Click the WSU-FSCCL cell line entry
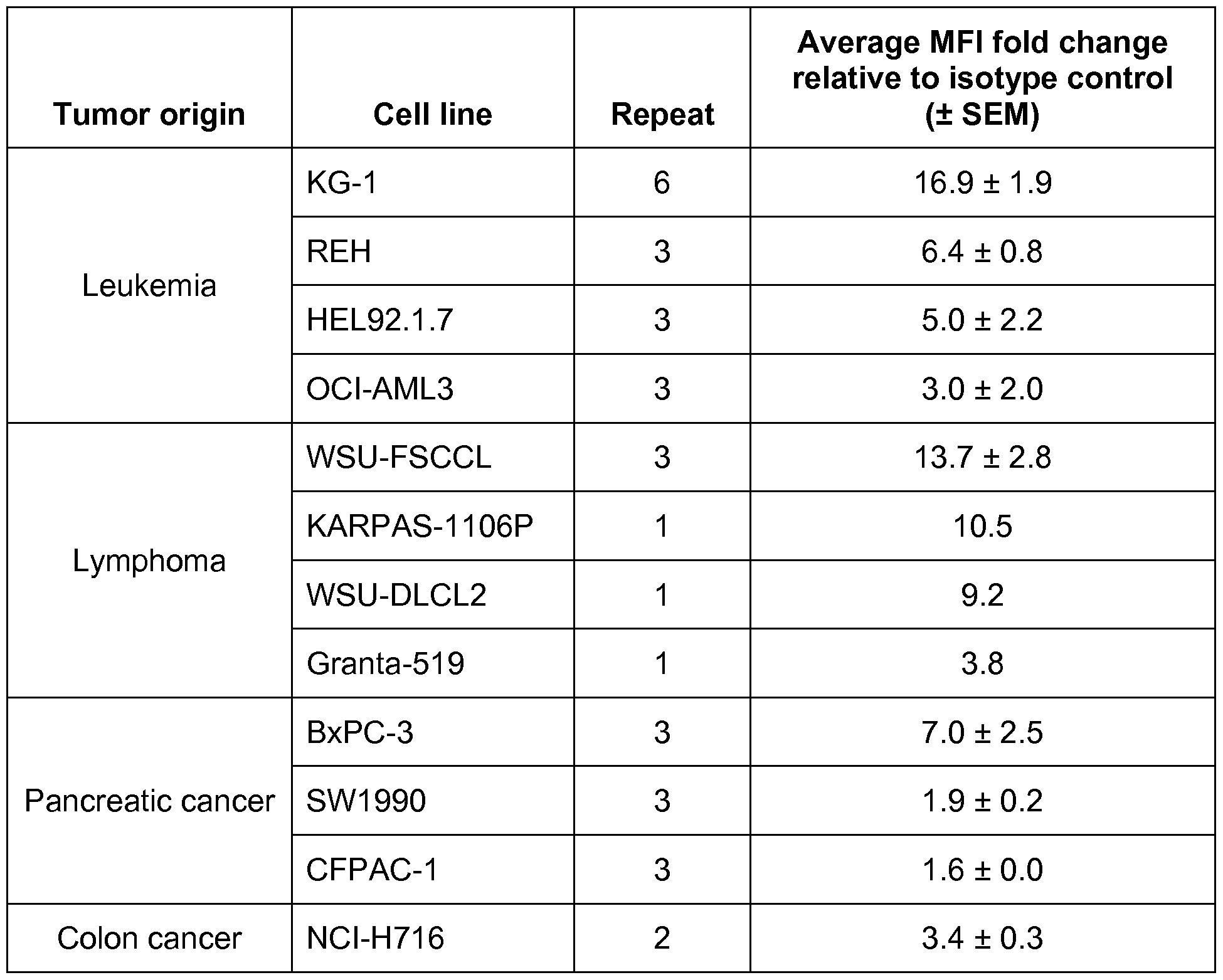1223x980 pixels. click(399, 458)
